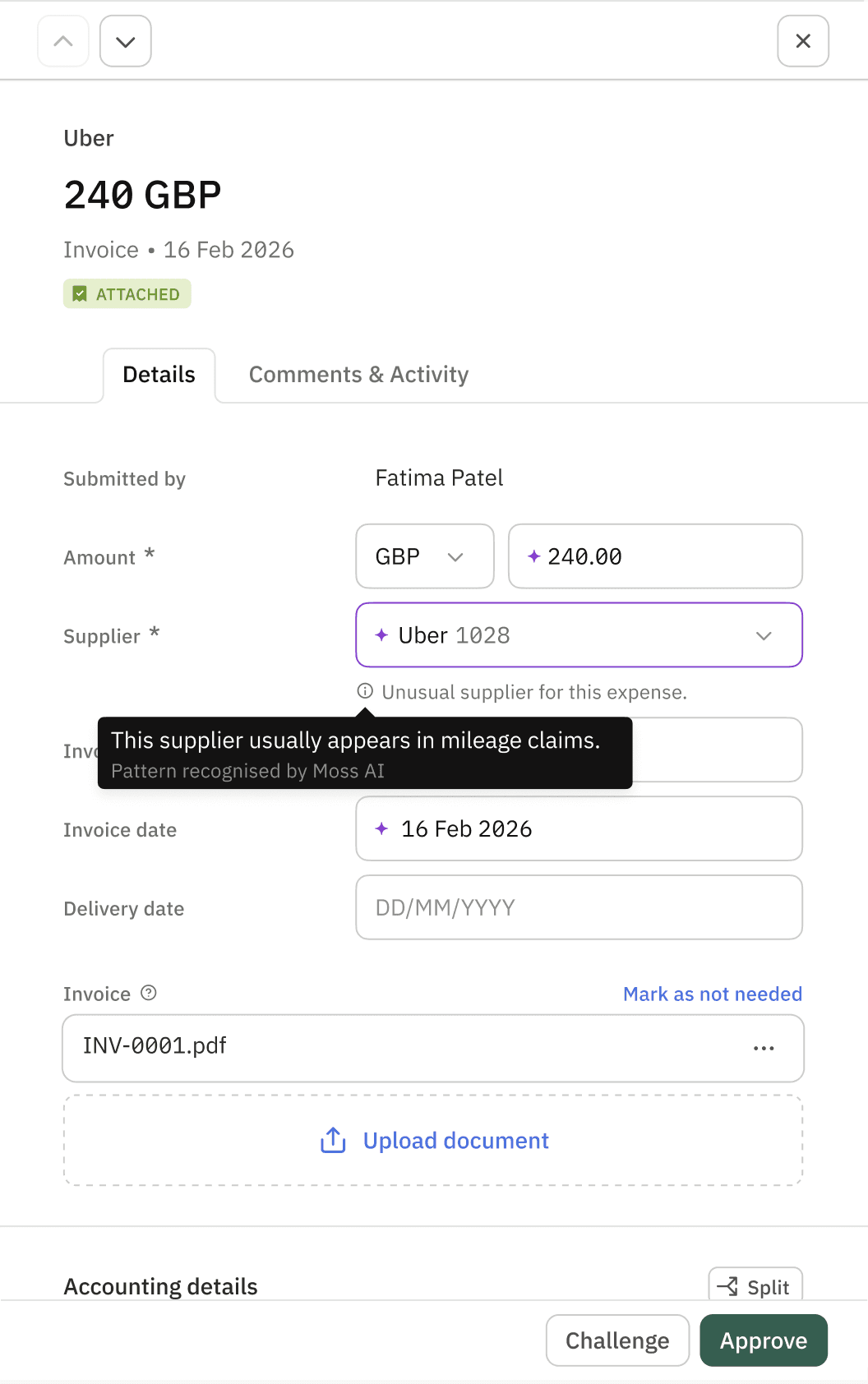Viewport: 868px width, 1384px height.
Task: Click the AI sparkle icon in amount field
Action: [x=534, y=556]
